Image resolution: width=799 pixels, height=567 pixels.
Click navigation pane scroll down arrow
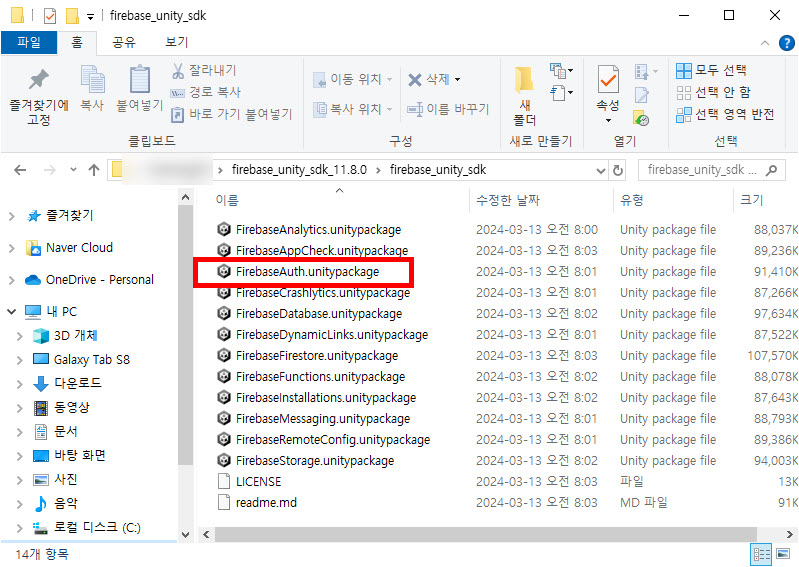185,534
